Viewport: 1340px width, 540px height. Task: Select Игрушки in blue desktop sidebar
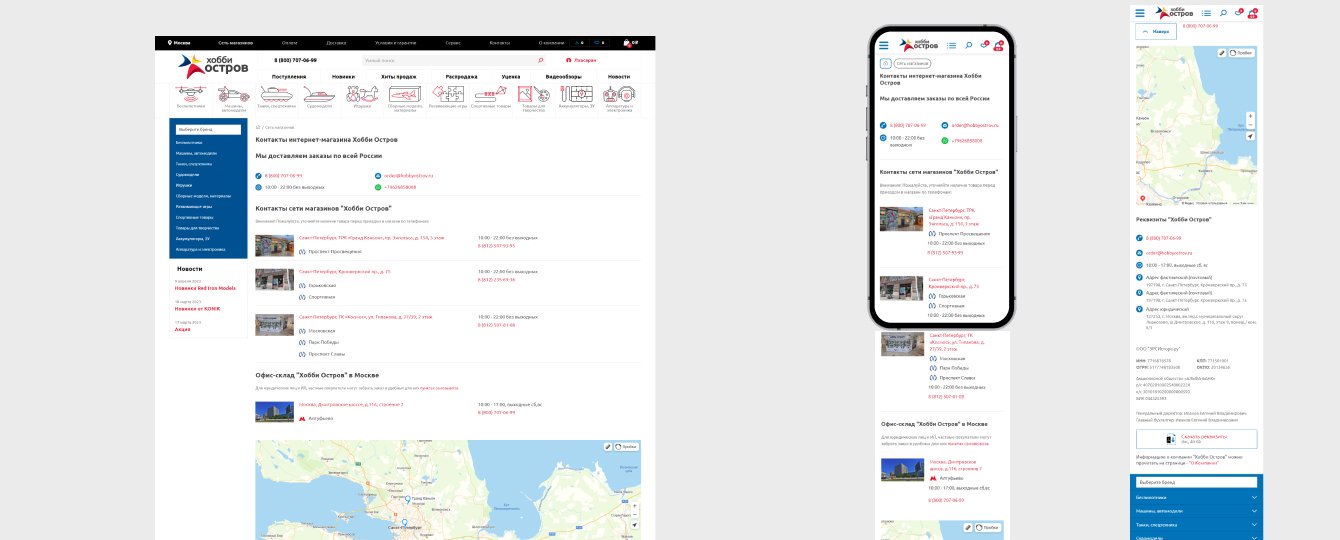184,185
